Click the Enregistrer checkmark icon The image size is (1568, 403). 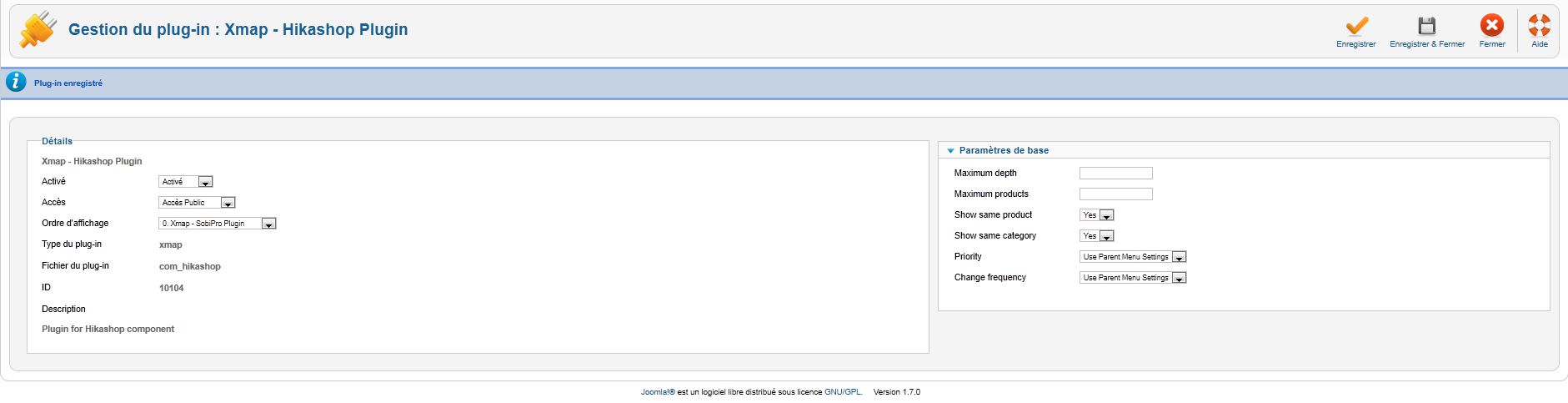[x=1356, y=26]
